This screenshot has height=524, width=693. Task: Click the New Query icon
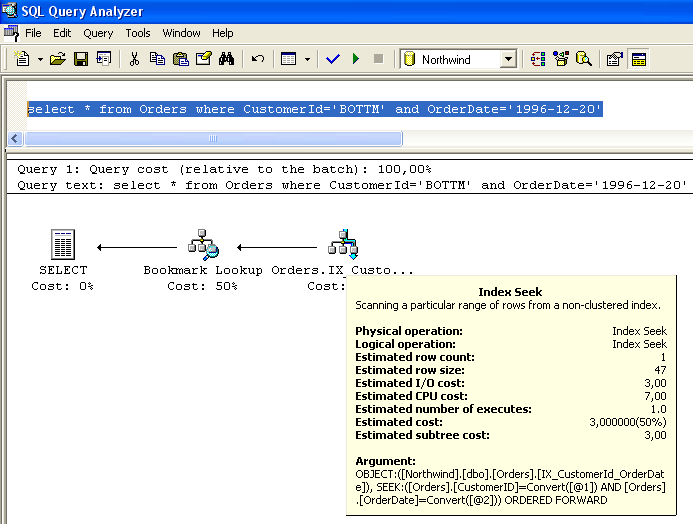coord(22,59)
